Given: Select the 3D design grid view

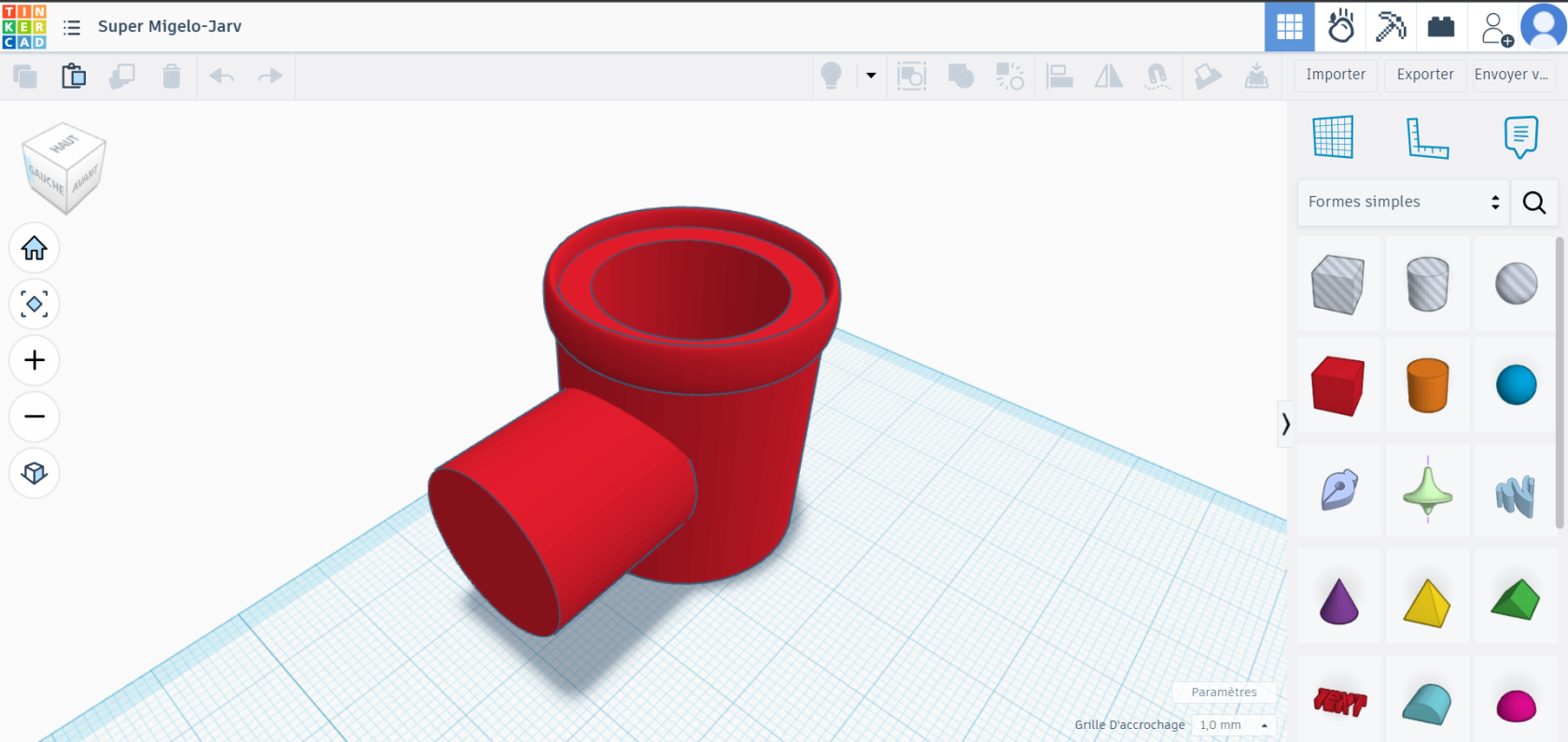Looking at the screenshot, I should coord(1290,26).
